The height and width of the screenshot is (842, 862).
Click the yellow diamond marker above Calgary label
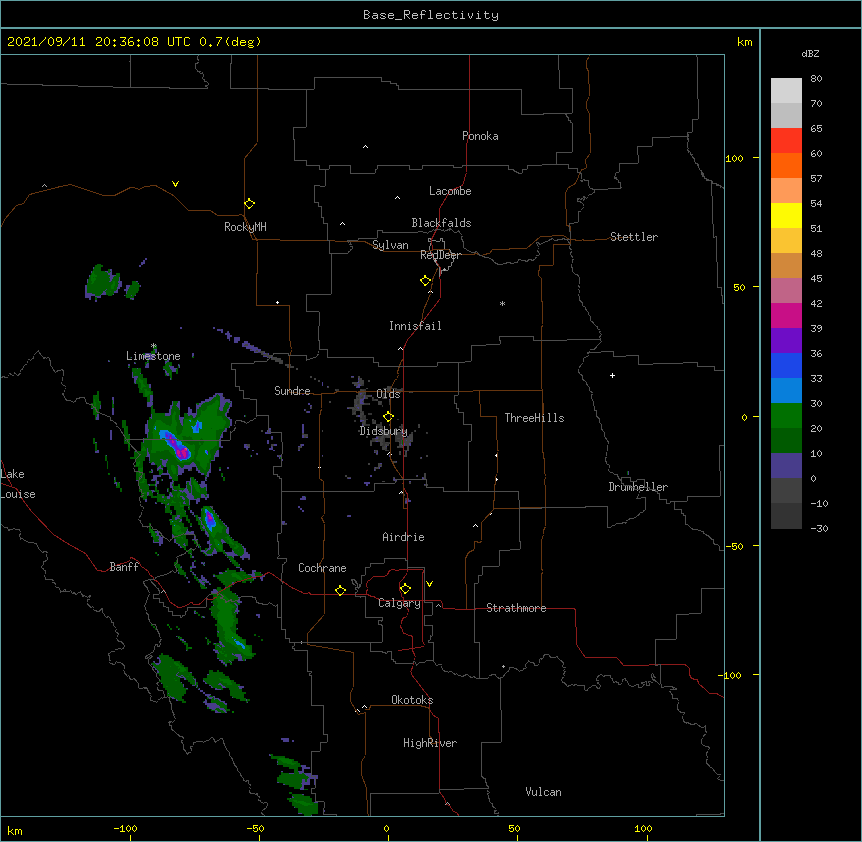pos(405,589)
